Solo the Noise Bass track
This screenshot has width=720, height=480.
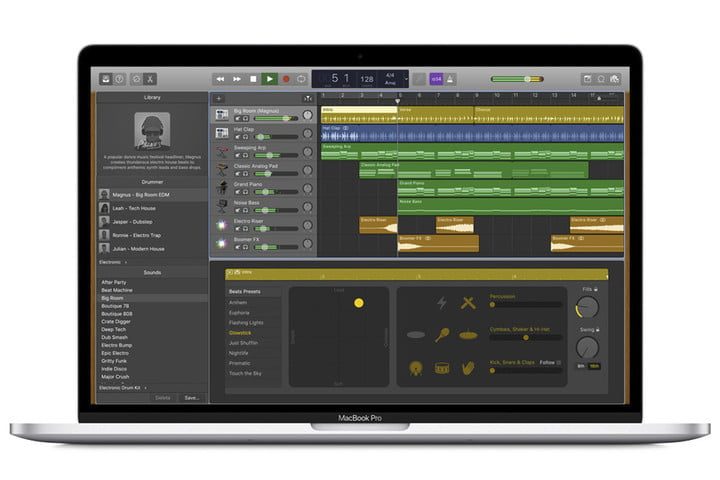coord(246,210)
